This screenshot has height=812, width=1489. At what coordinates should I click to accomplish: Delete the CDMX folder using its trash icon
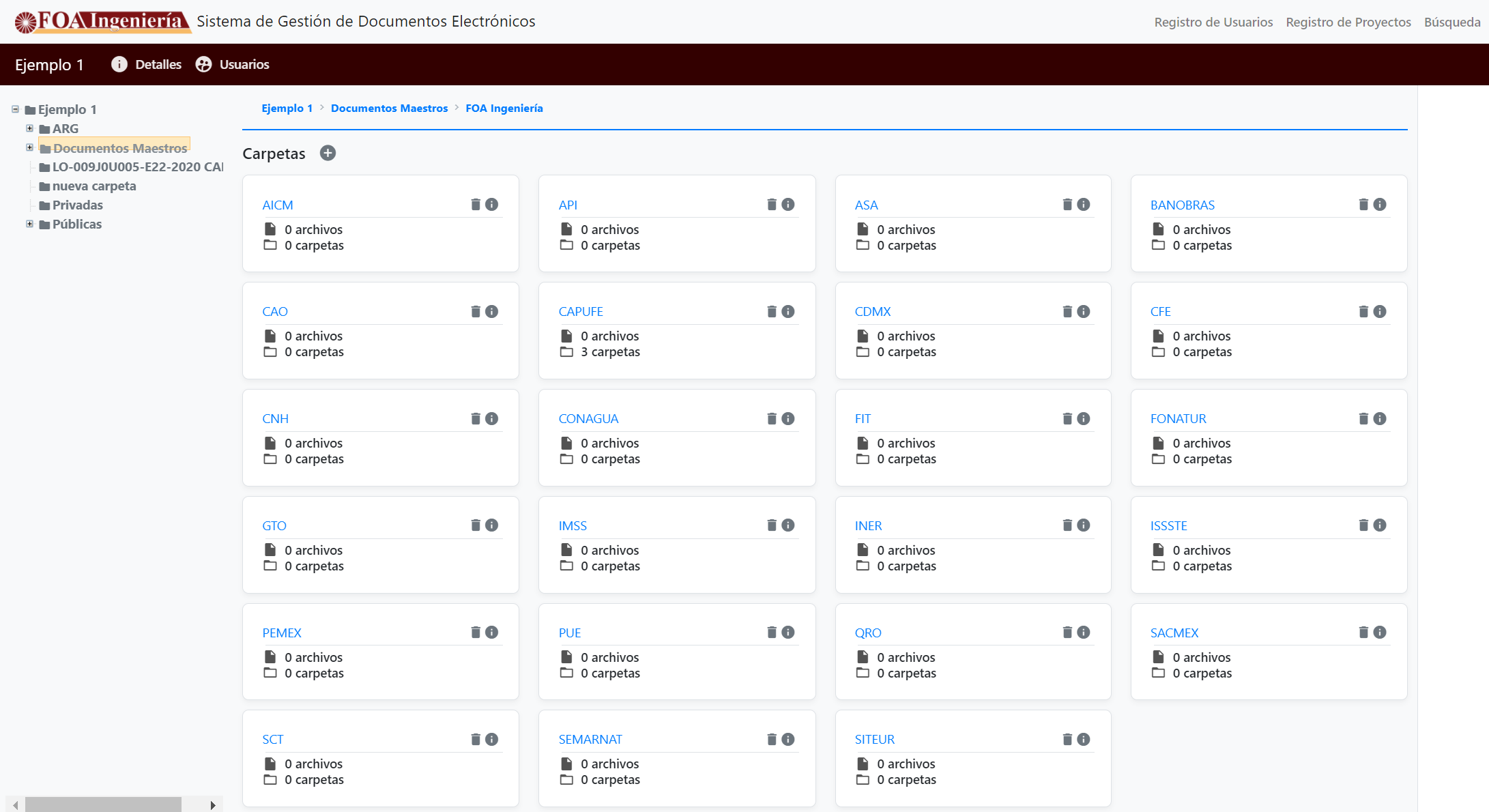pos(1067,312)
